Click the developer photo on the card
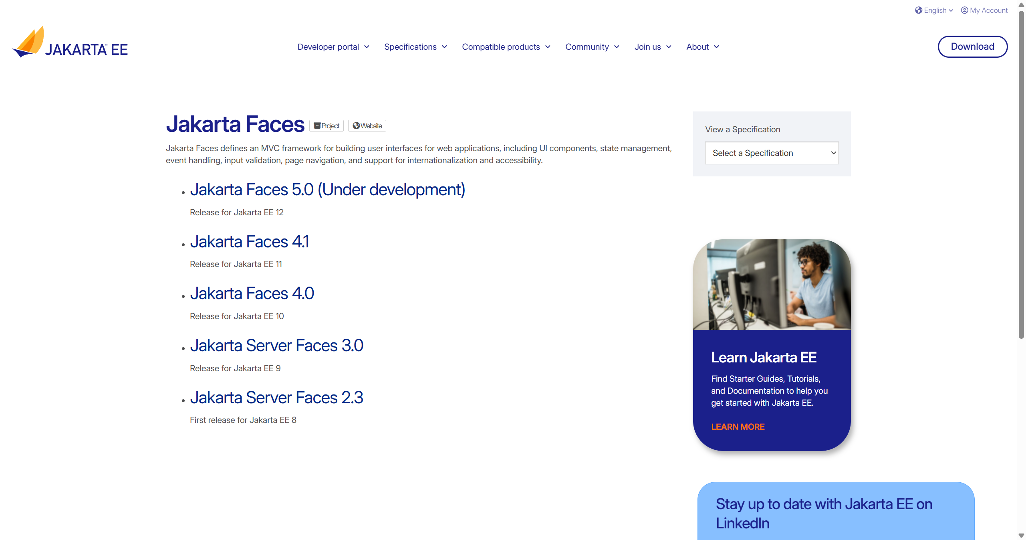This screenshot has height=540, width=1026. 771,284
